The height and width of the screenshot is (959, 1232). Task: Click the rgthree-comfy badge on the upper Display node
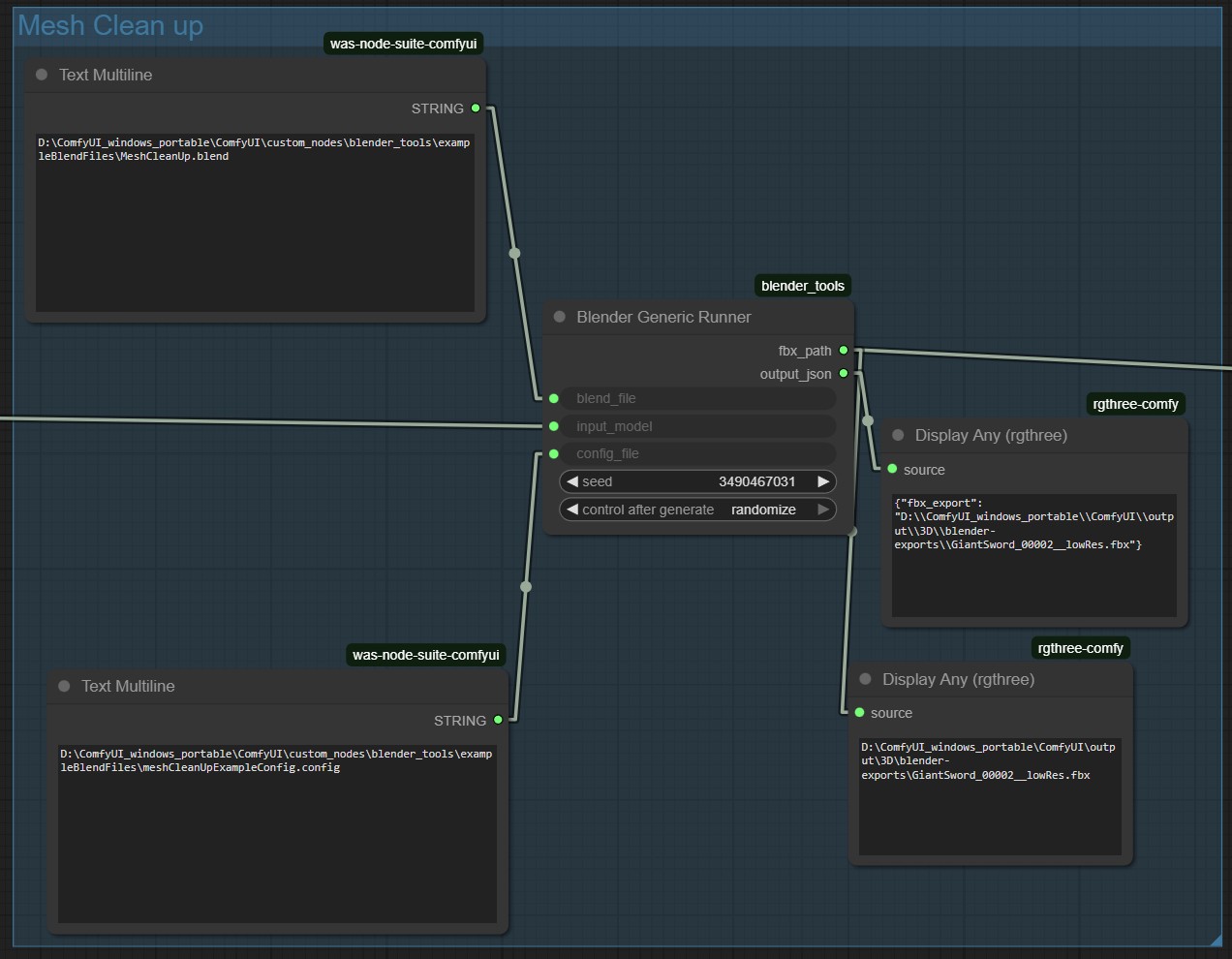tap(1135, 404)
